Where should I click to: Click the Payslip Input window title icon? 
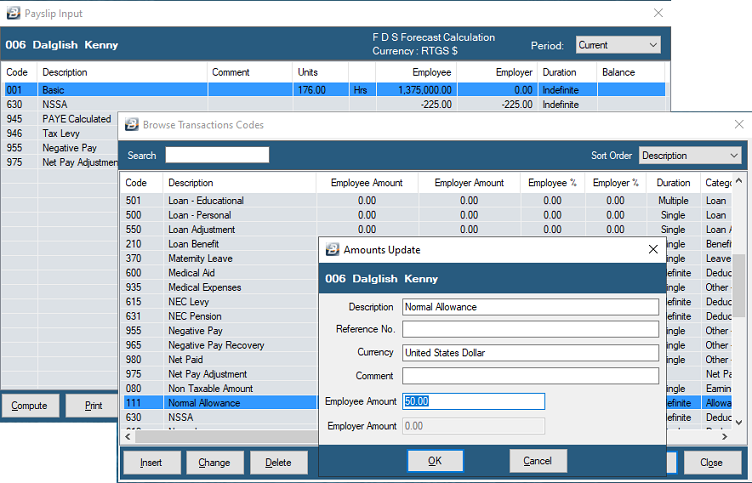[13, 13]
